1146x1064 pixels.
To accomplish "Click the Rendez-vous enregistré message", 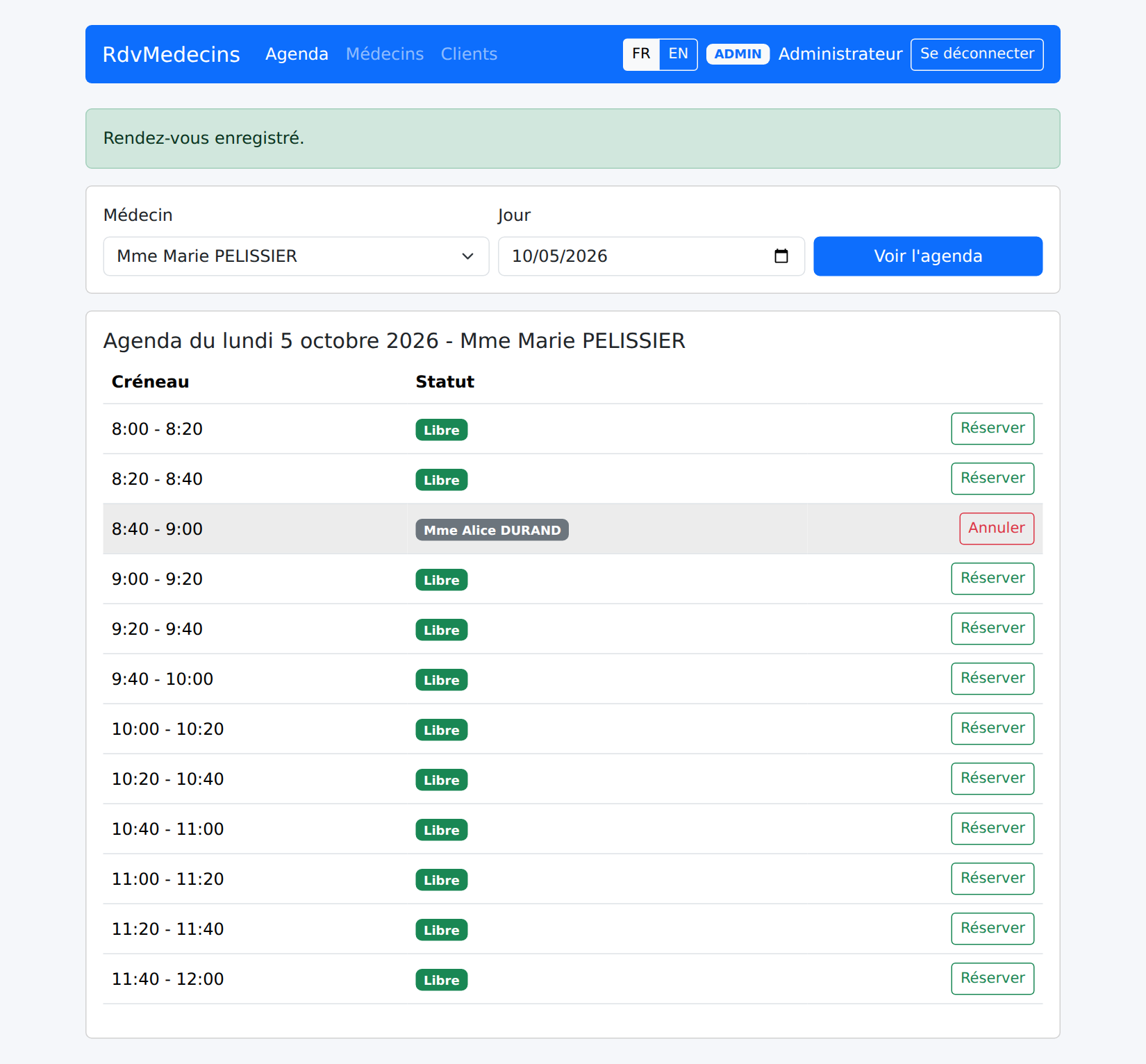I will coord(573,138).
